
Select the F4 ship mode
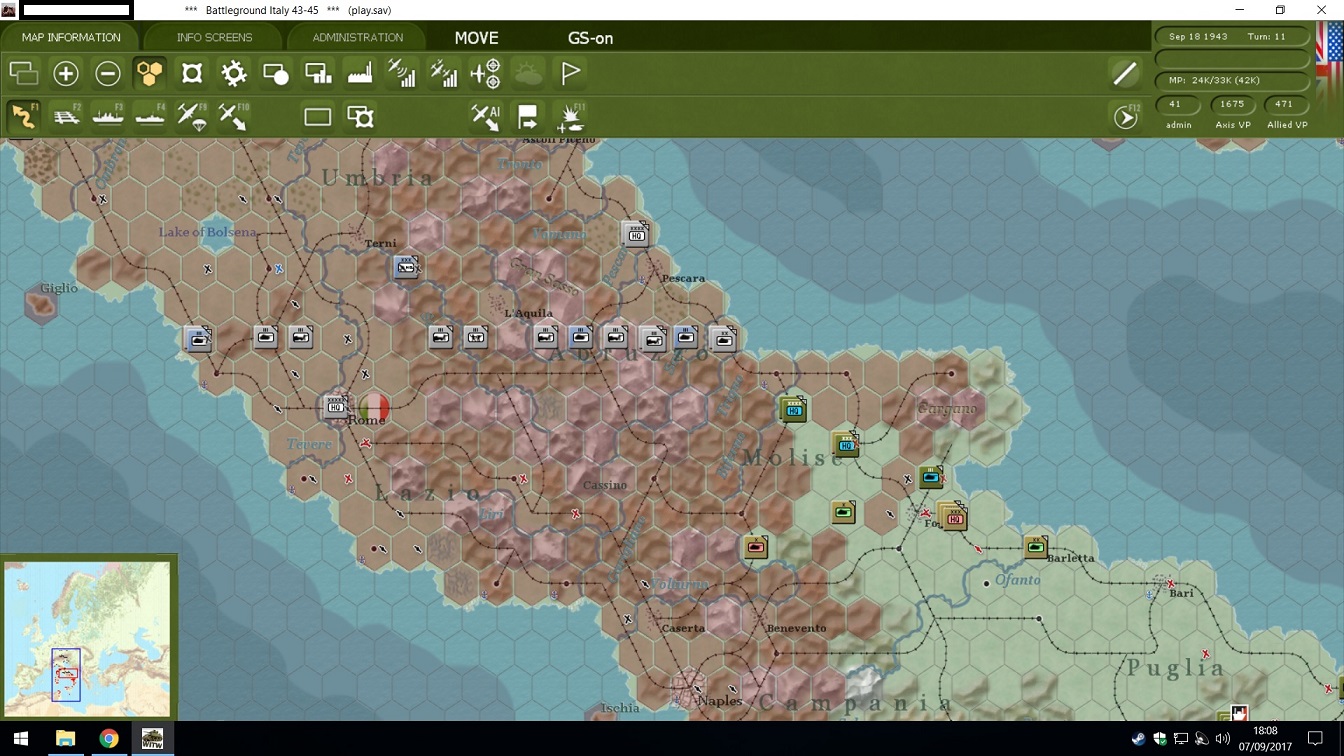coord(150,116)
